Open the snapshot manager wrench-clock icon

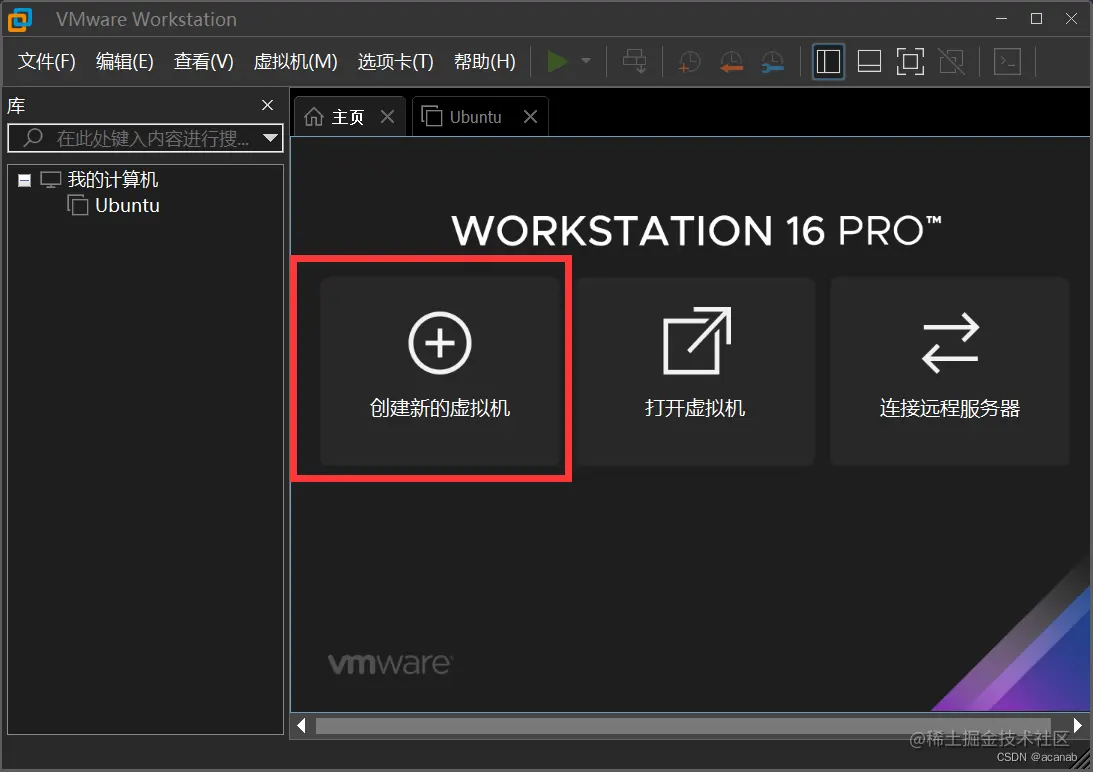[x=772, y=61]
